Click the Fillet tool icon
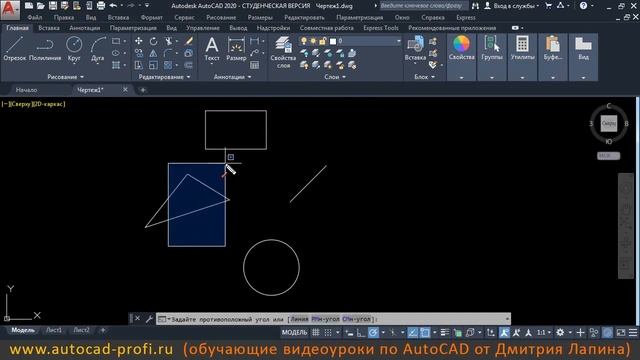This screenshot has width=640, height=360. point(168,53)
